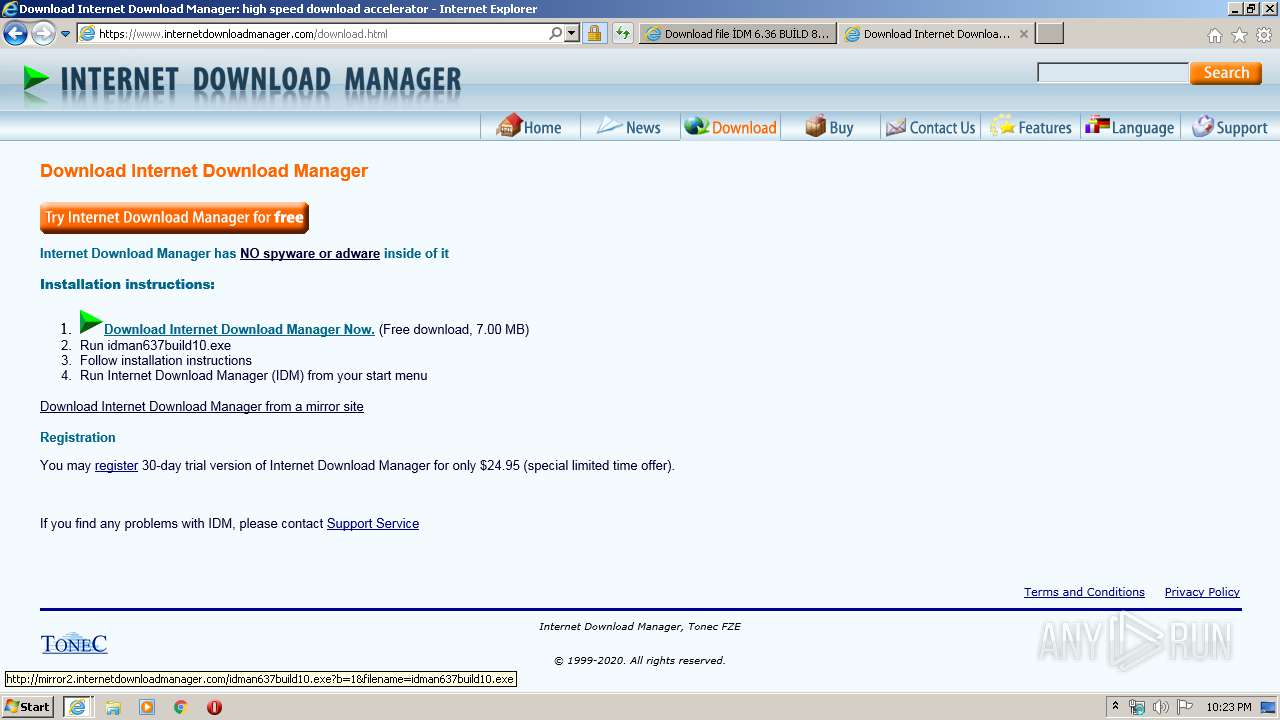Open the red Opera taskbar icon
This screenshot has height=720, width=1280.
coord(214,707)
